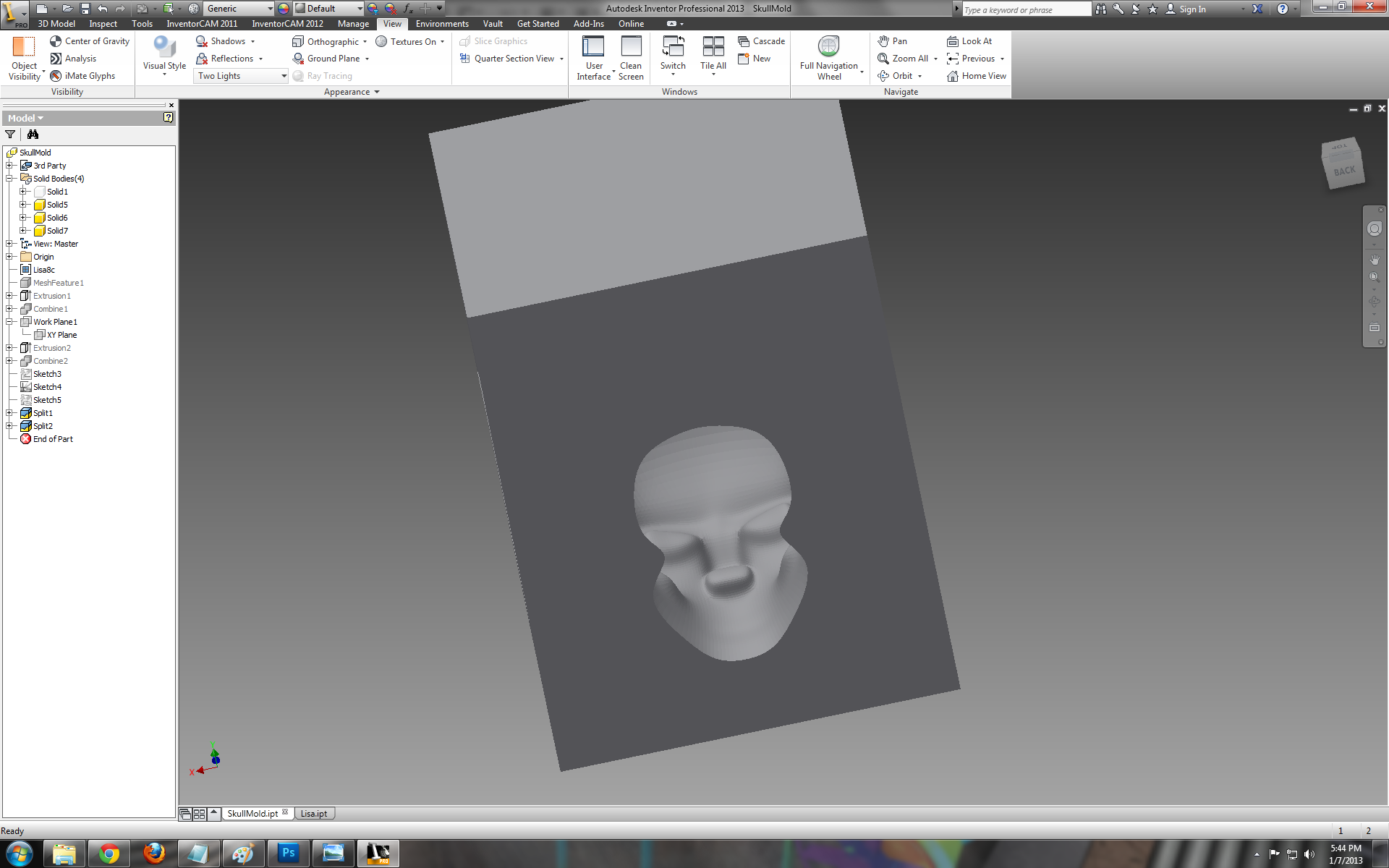The width and height of the screenshot is (1389, 868).
Task: Select the Orbit tool
Action: point(895,76)
